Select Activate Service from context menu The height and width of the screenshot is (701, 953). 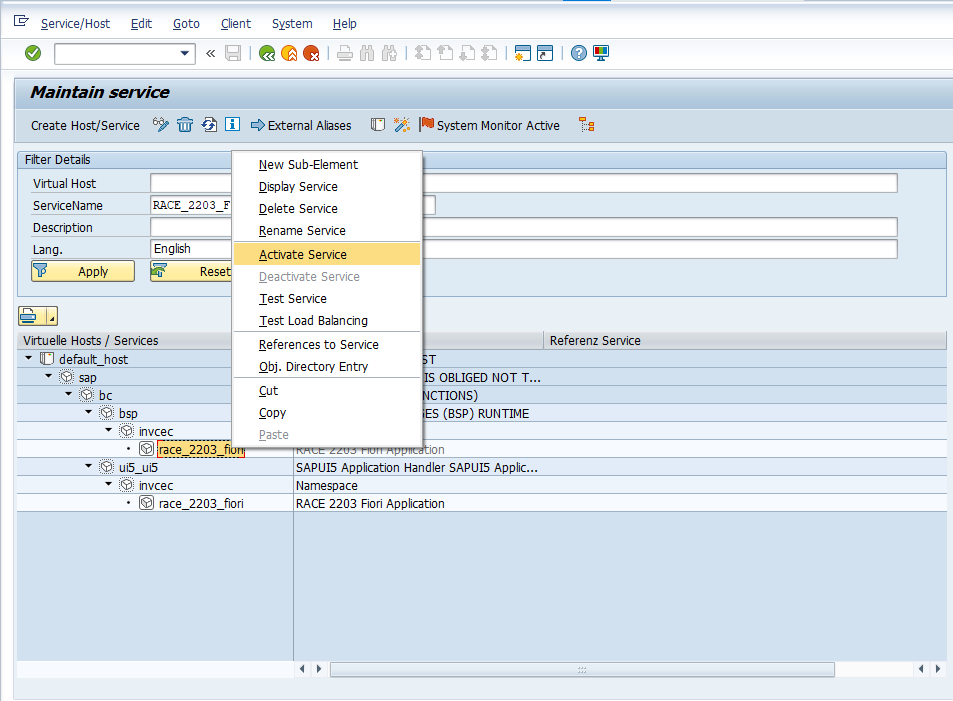click(x=303, y=255)
